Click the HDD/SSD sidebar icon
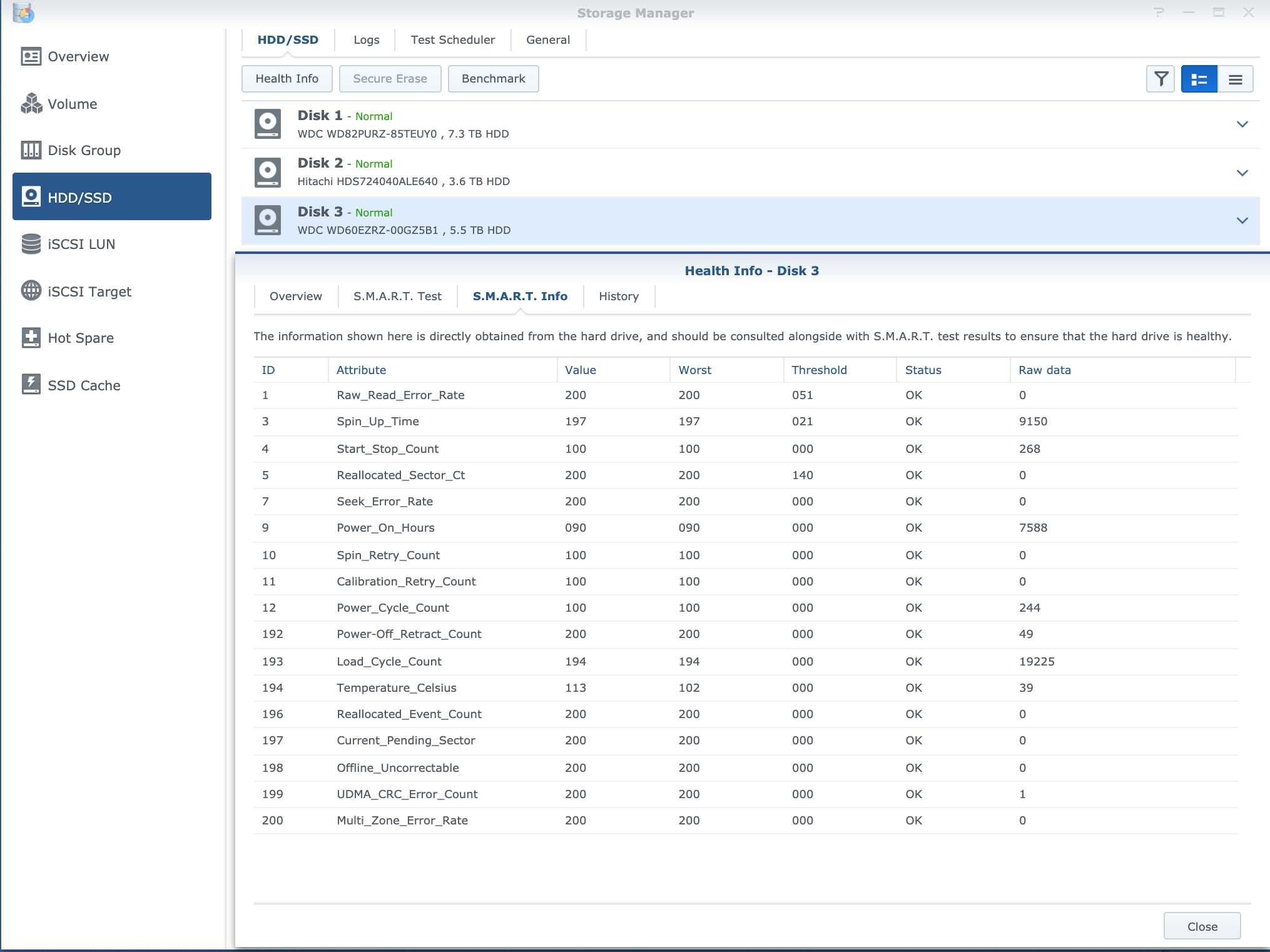This screenshot has height=952, width=1270. click(32, 196)
